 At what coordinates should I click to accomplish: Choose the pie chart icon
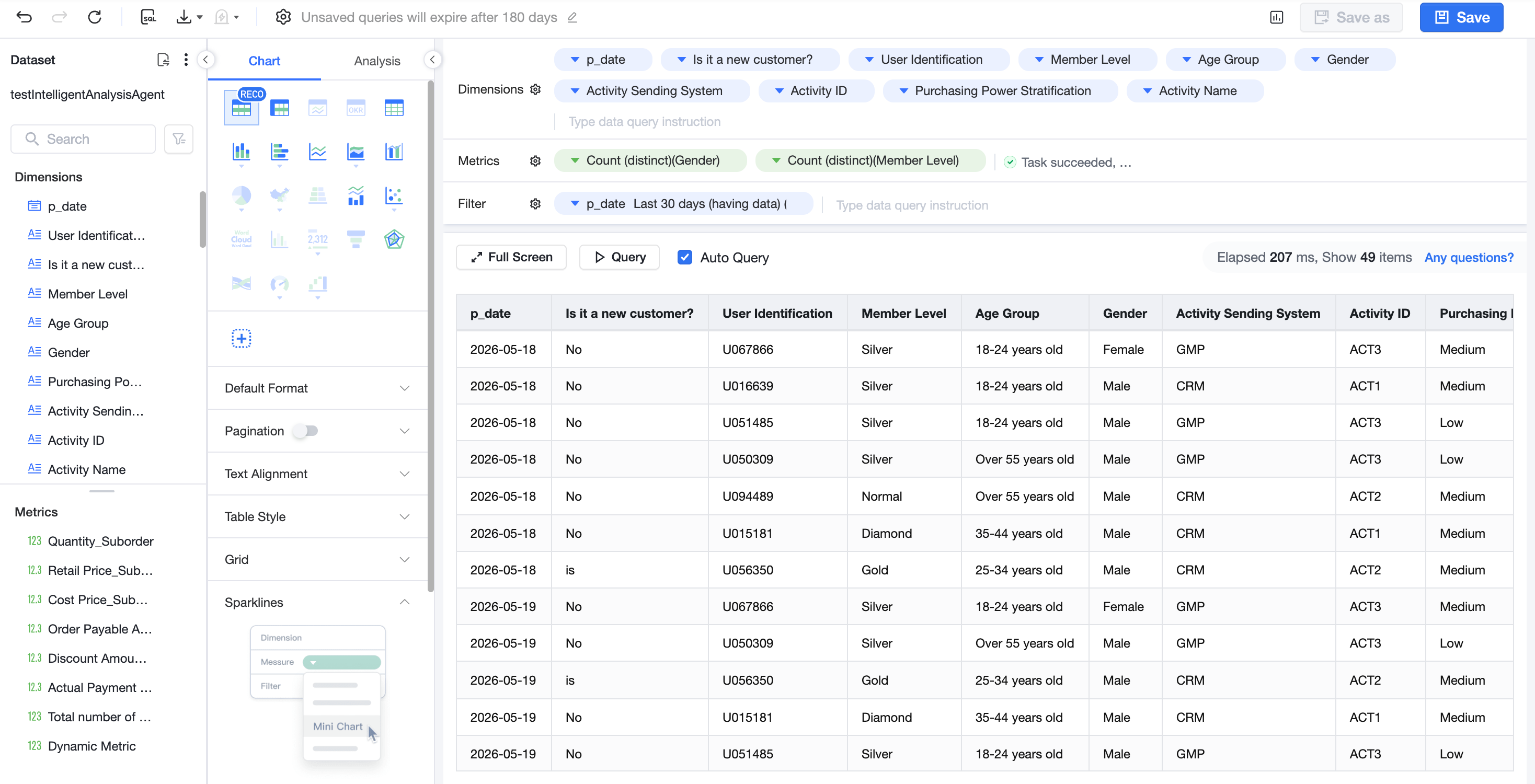click(242, 195)
